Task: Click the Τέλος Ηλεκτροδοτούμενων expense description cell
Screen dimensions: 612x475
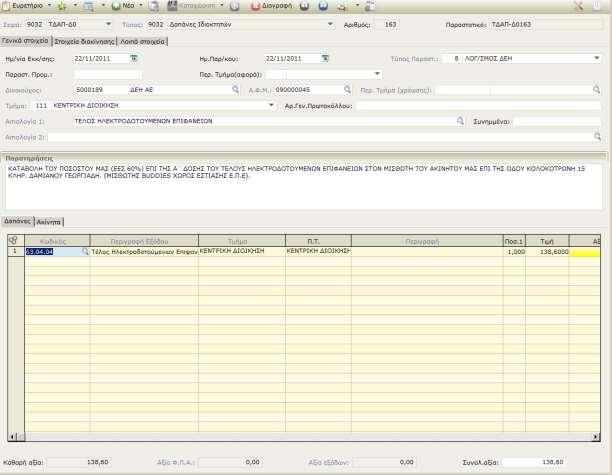Action: pyautogui.click(x=144, y=252)
